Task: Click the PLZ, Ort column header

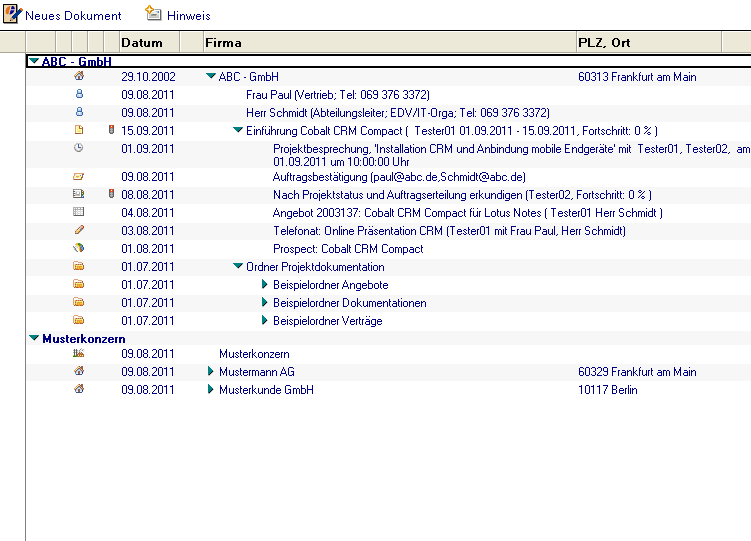Action: pos(604,43)
